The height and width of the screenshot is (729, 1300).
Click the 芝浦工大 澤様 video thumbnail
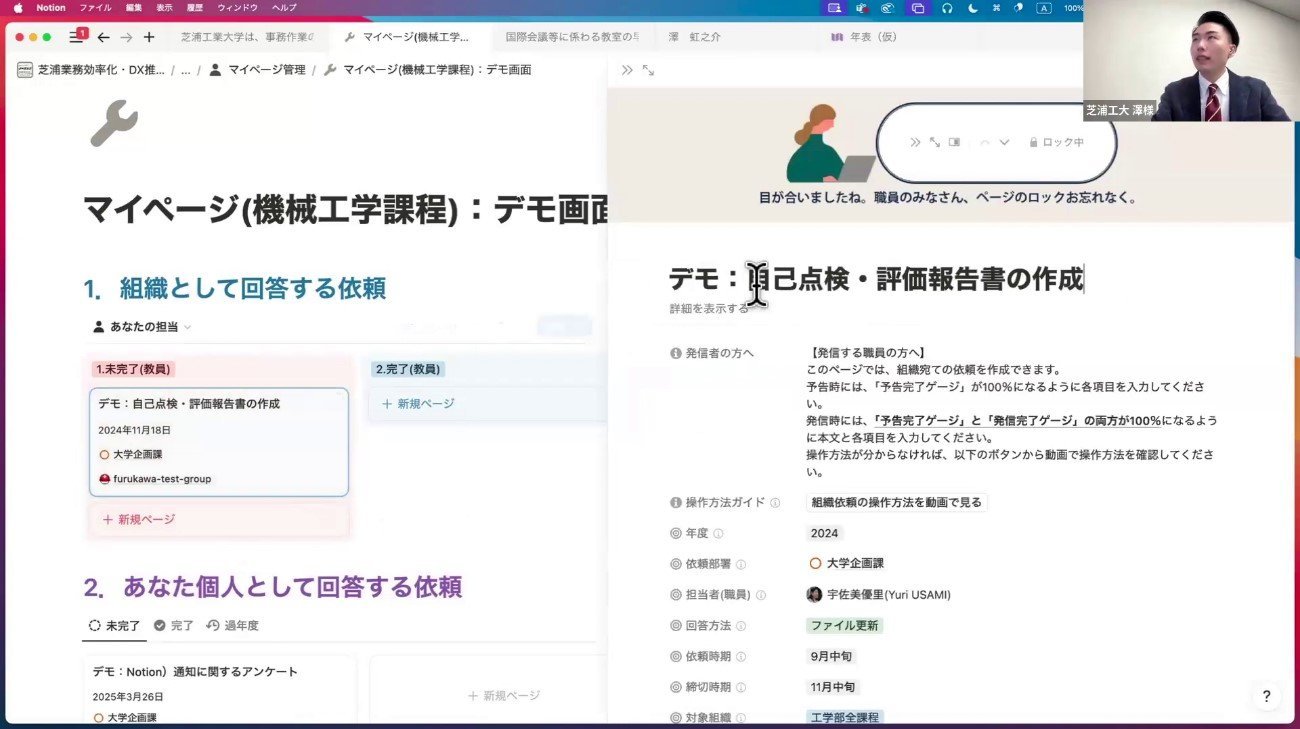(1191, 61)
